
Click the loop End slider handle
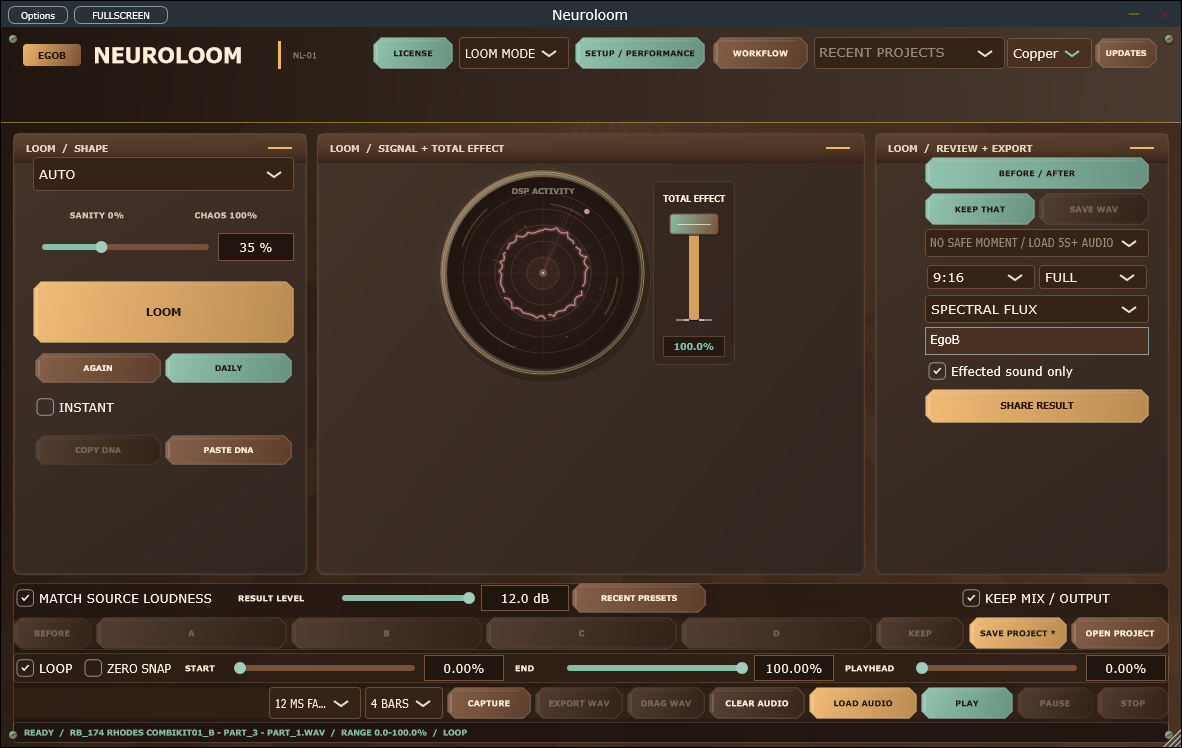(742, 668)
